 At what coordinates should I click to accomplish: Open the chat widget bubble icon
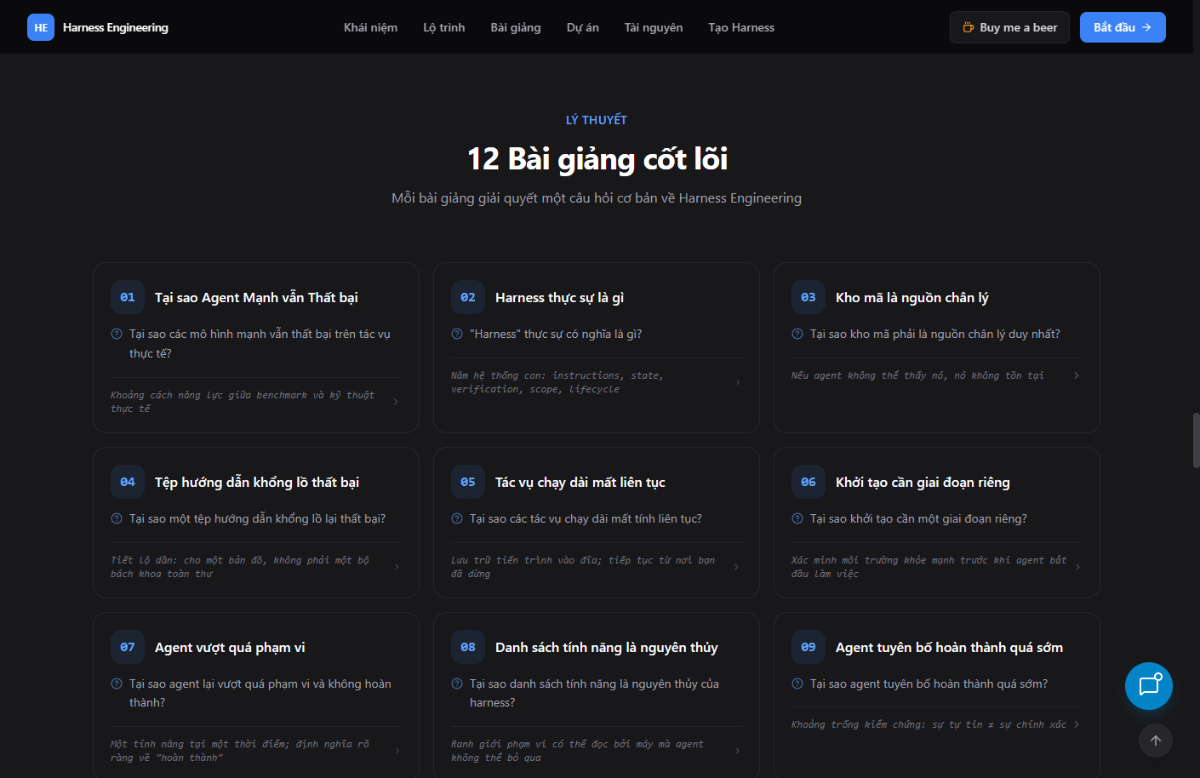pos(1149,685)
